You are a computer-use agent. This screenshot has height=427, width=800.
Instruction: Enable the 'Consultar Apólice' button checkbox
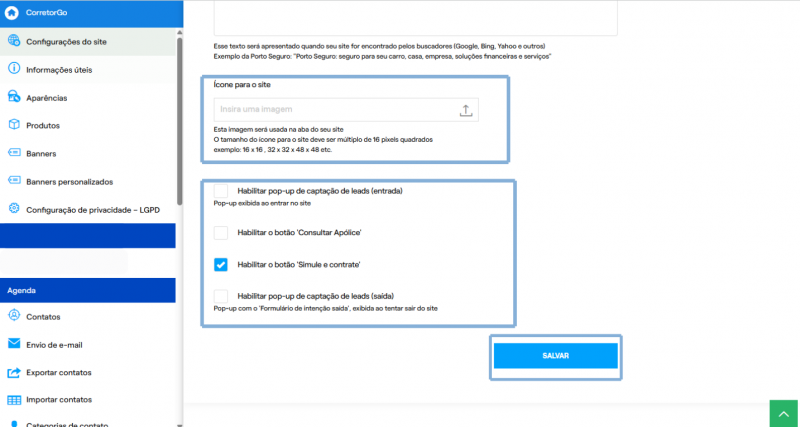[x=220, y=233]
